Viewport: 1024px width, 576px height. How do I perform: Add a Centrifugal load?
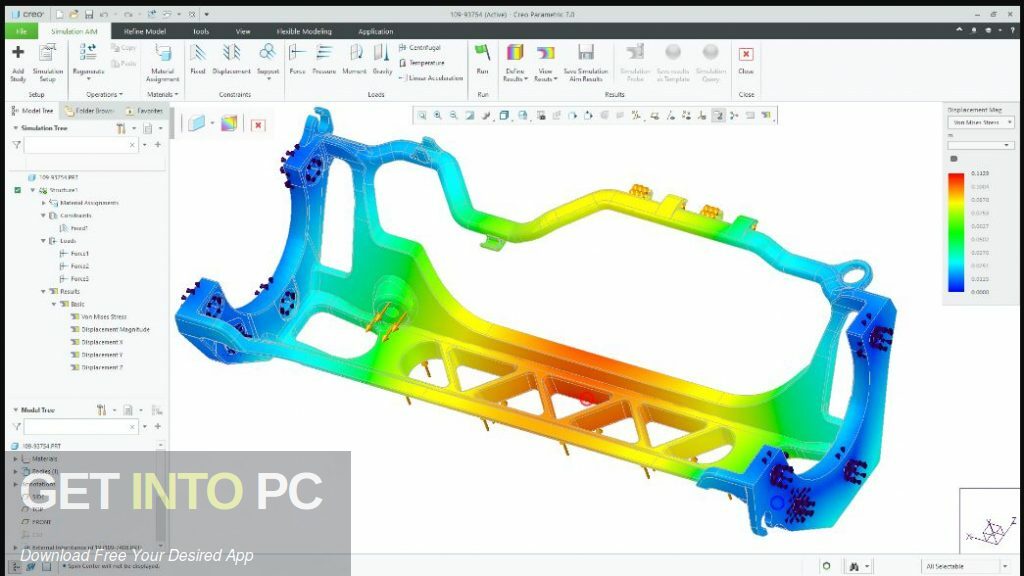tap(419, 48)
